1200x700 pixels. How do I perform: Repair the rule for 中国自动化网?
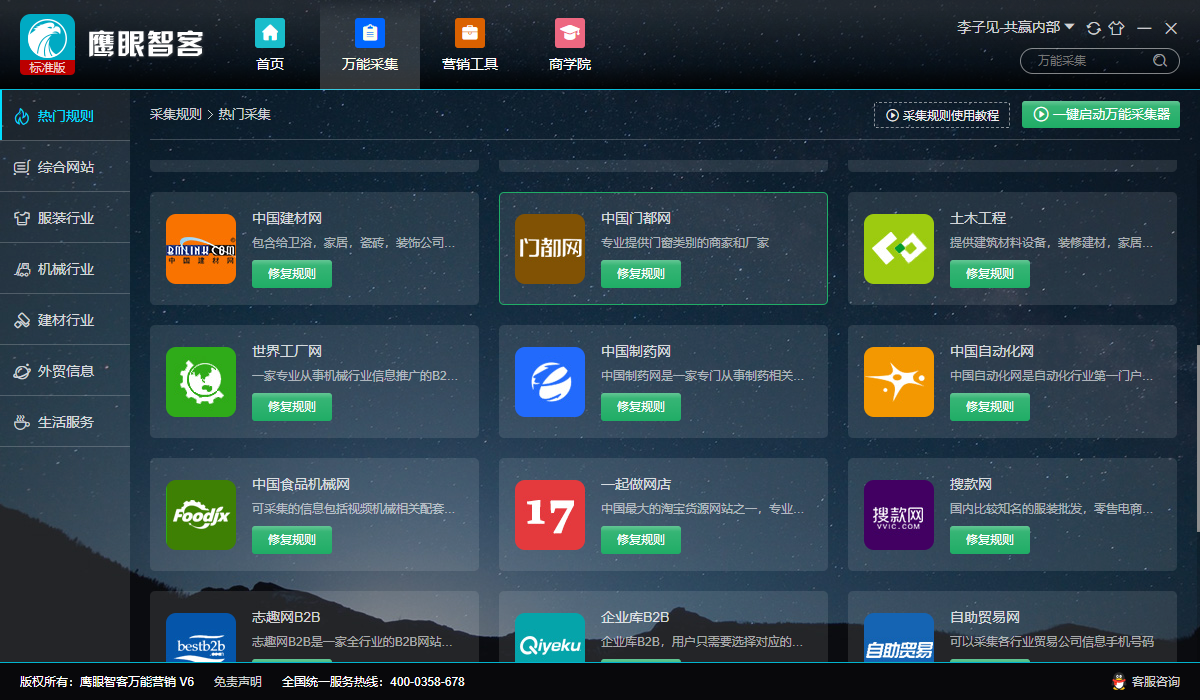point(990,407)
